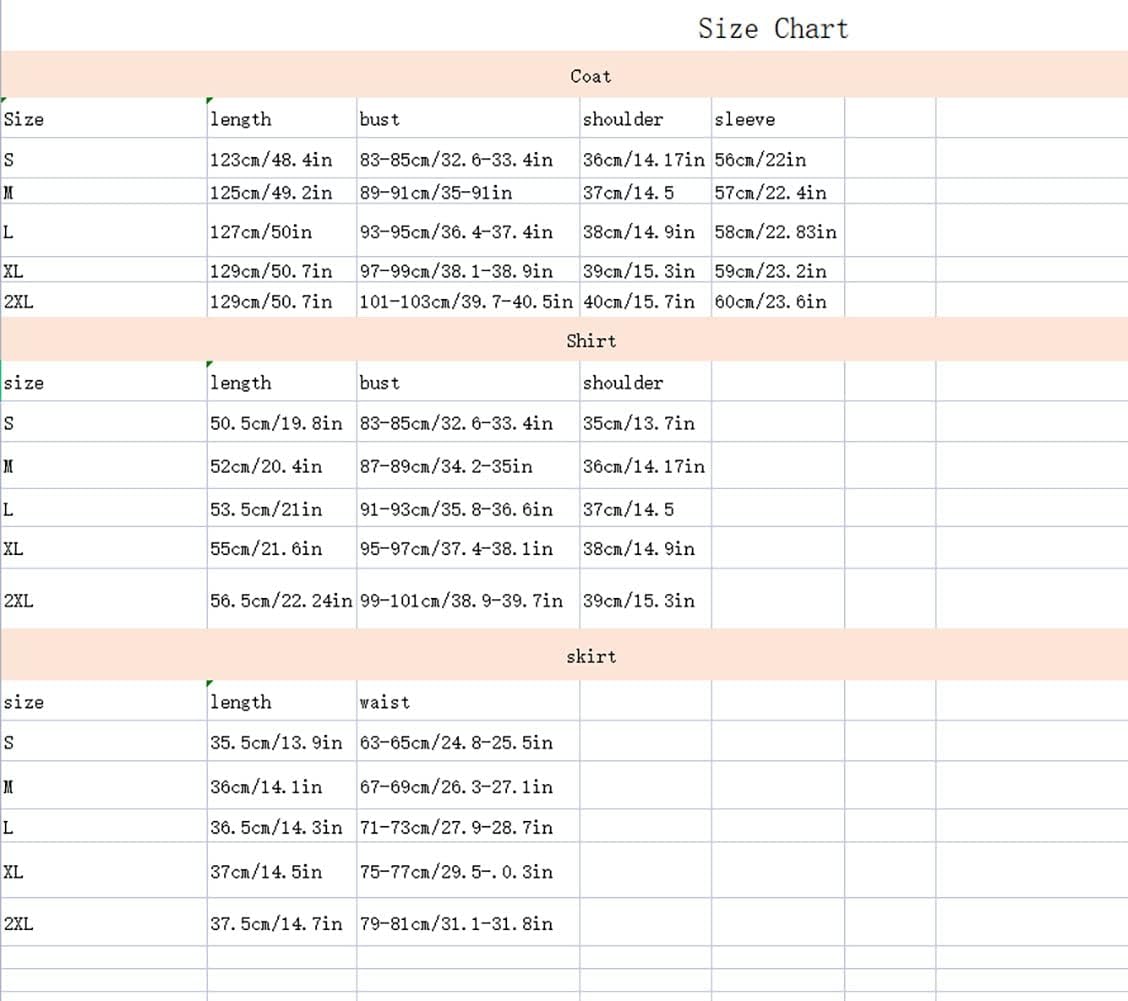Viewport: 1128px width, 1001px height.
Task: Select the 56.5cm/22.24in length cell
Action: click(280, 601)
